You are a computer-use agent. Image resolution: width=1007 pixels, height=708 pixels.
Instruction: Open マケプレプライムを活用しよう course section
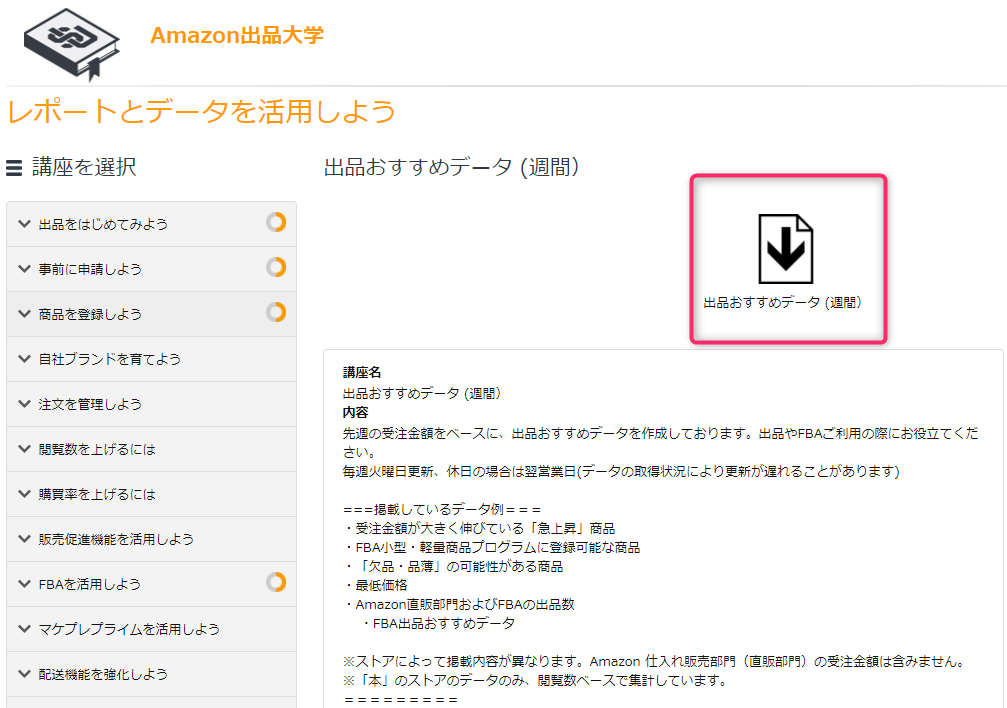point(152,629)
